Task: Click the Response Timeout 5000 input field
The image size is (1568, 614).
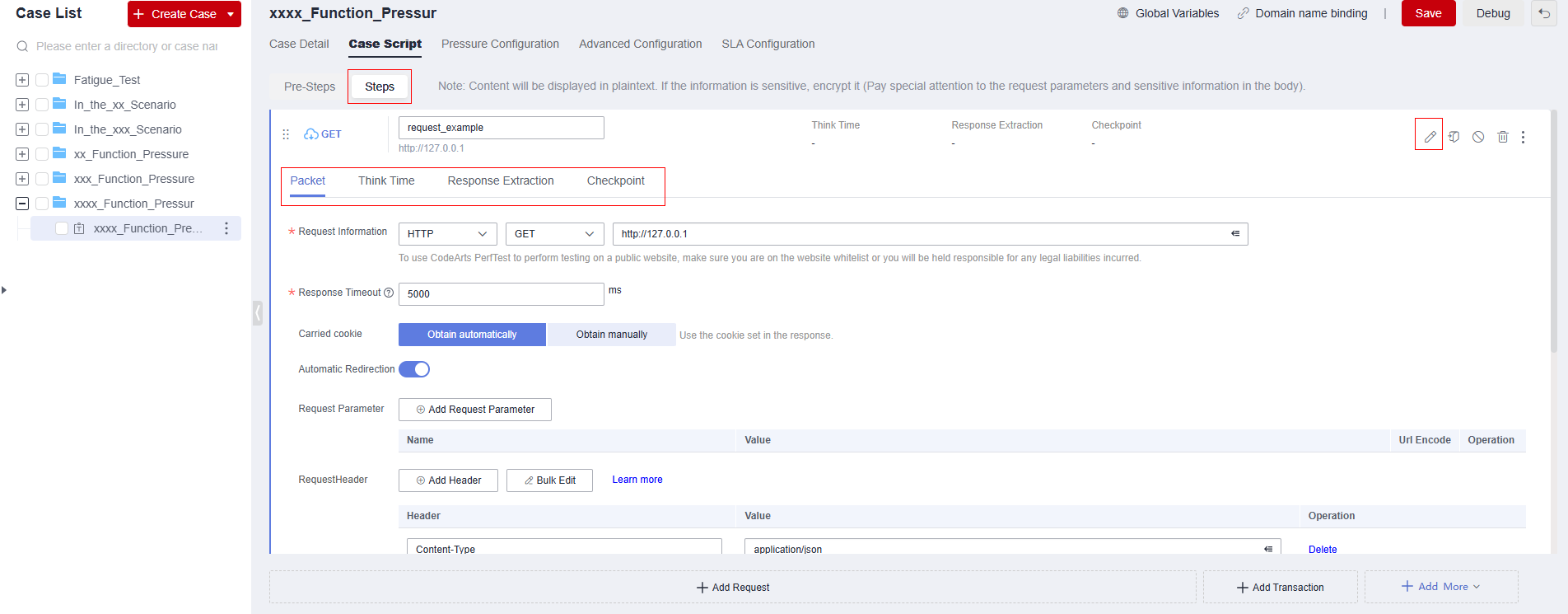Action: [x=501, y=294]
